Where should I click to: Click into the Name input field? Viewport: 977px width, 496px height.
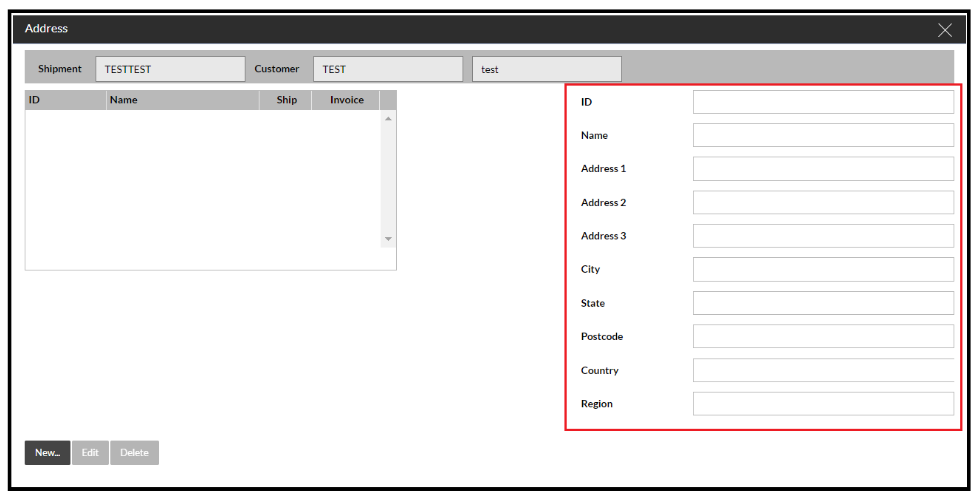tap(822, 135)
